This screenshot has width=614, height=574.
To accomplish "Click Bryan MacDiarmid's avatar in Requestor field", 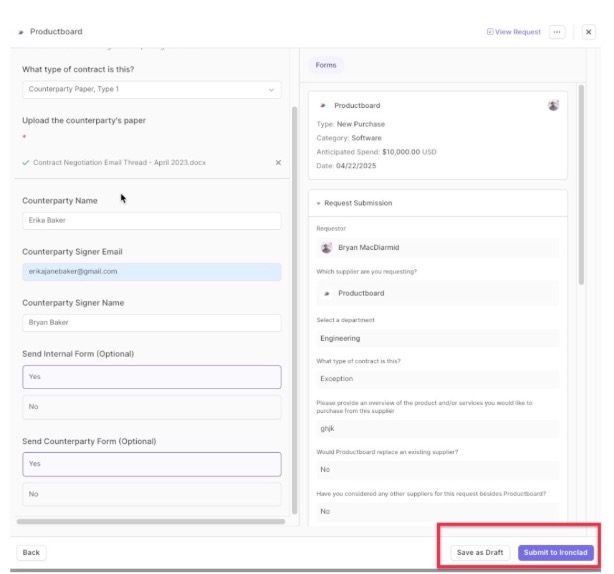I will click(326, 247).
